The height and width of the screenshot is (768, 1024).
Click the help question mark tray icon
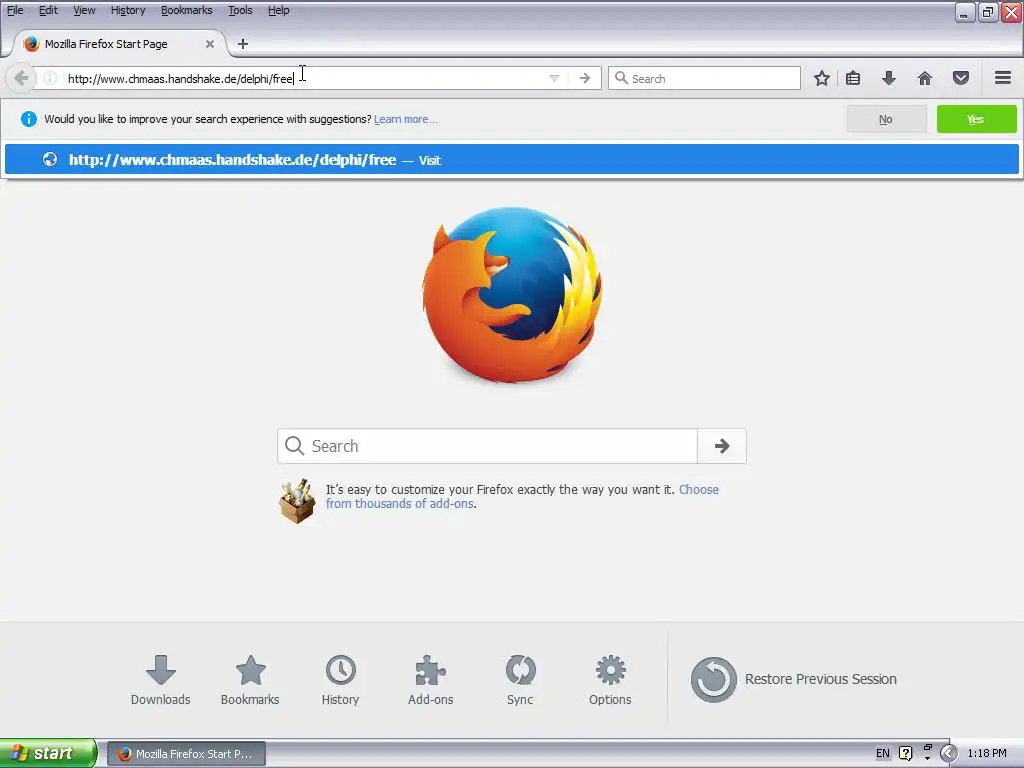pos(905,754)
